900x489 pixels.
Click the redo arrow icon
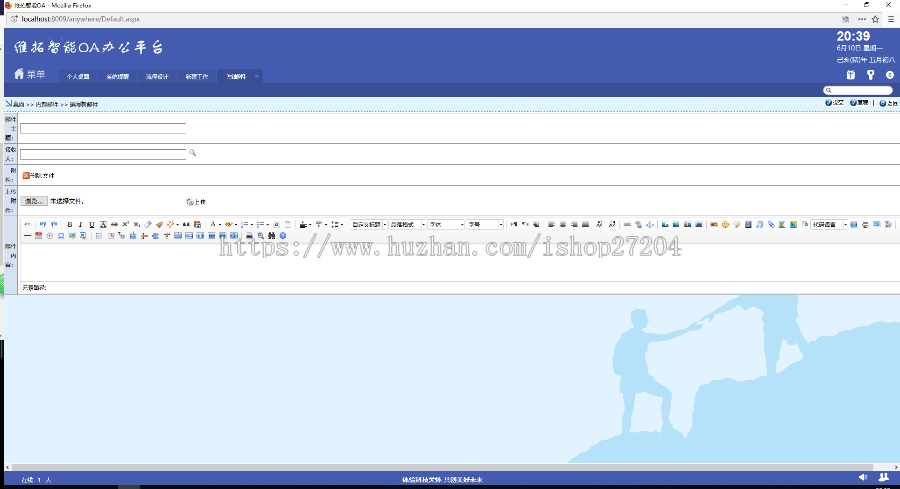(54, 224)
